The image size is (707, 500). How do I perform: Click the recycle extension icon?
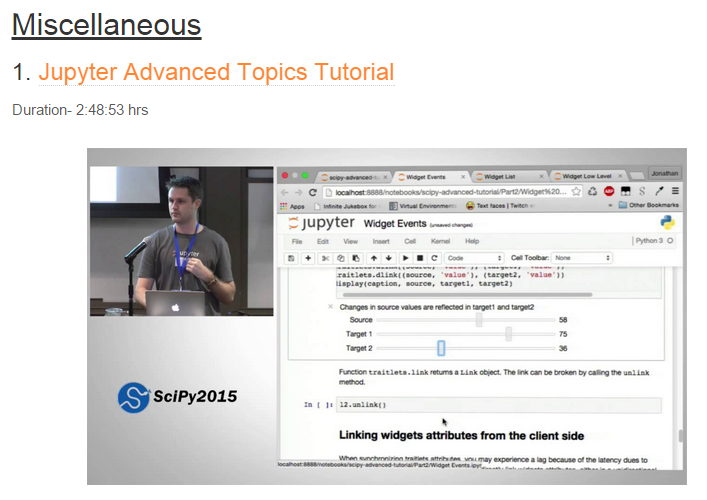592,192
